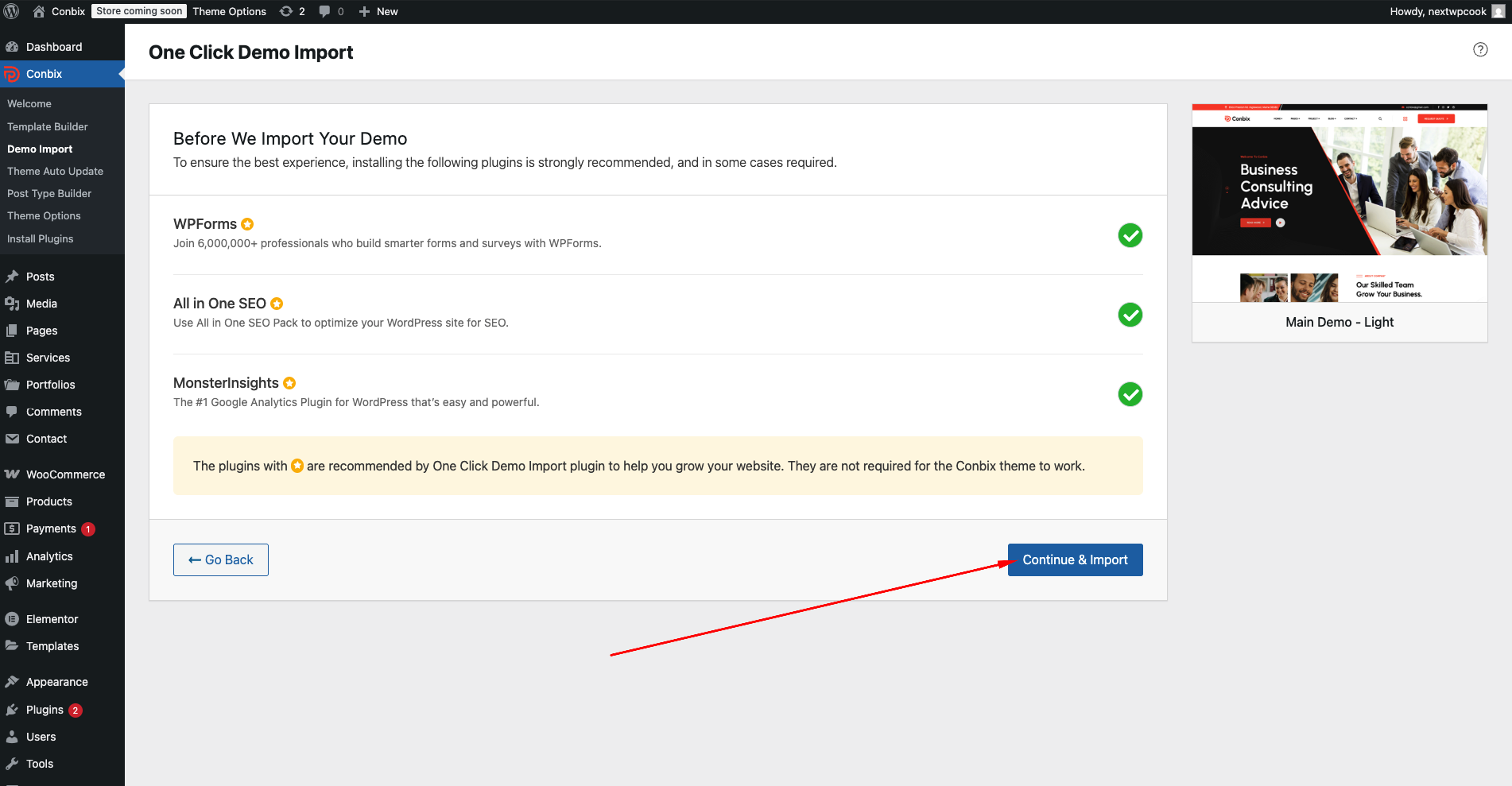The width and height of the screenshot is (1512, 786).
Task: Click the Payments dollar icon
Action: pyautogui.click(x=12, y=529)
